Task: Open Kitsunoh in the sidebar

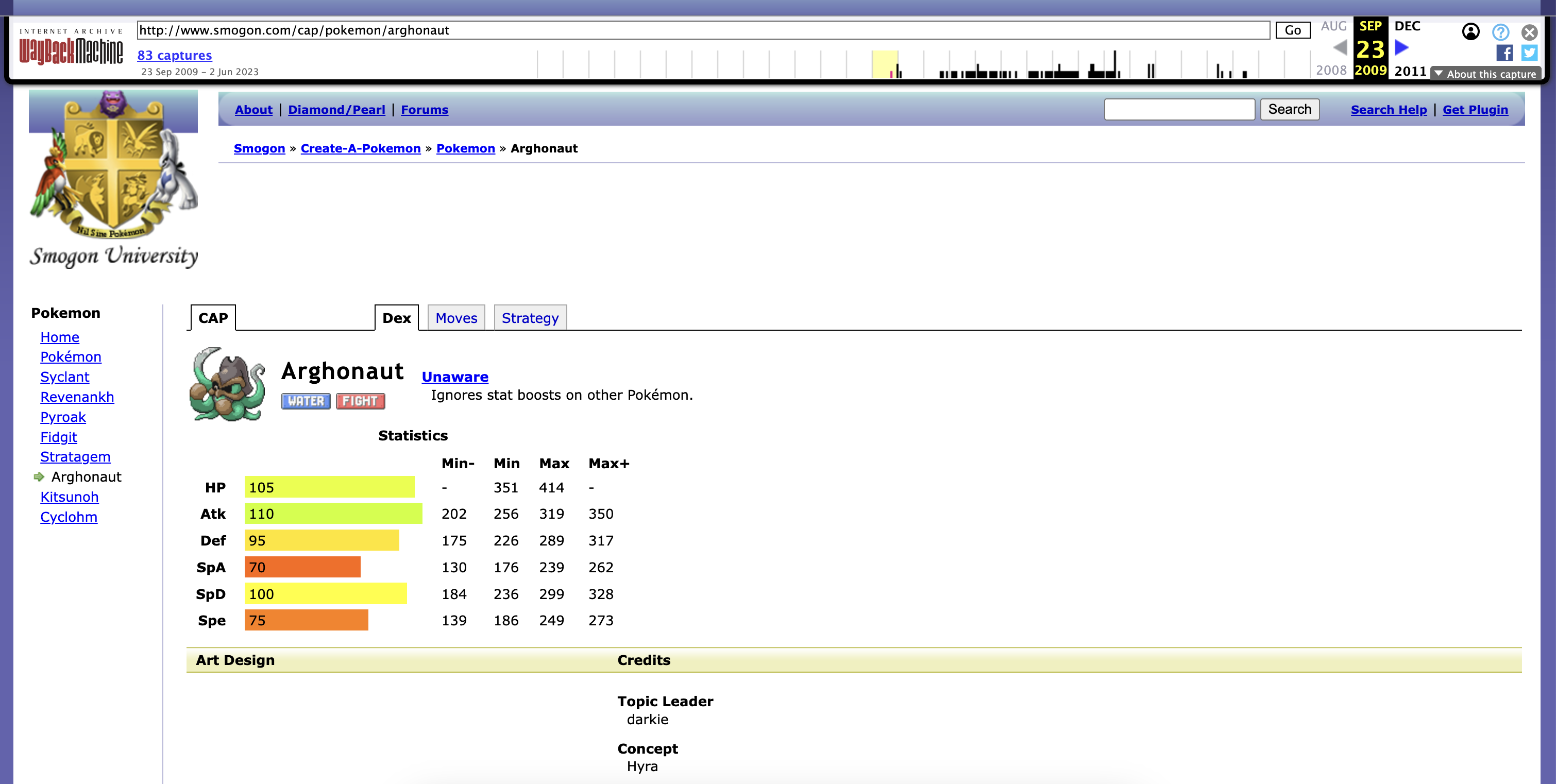Action: [70, 497]
